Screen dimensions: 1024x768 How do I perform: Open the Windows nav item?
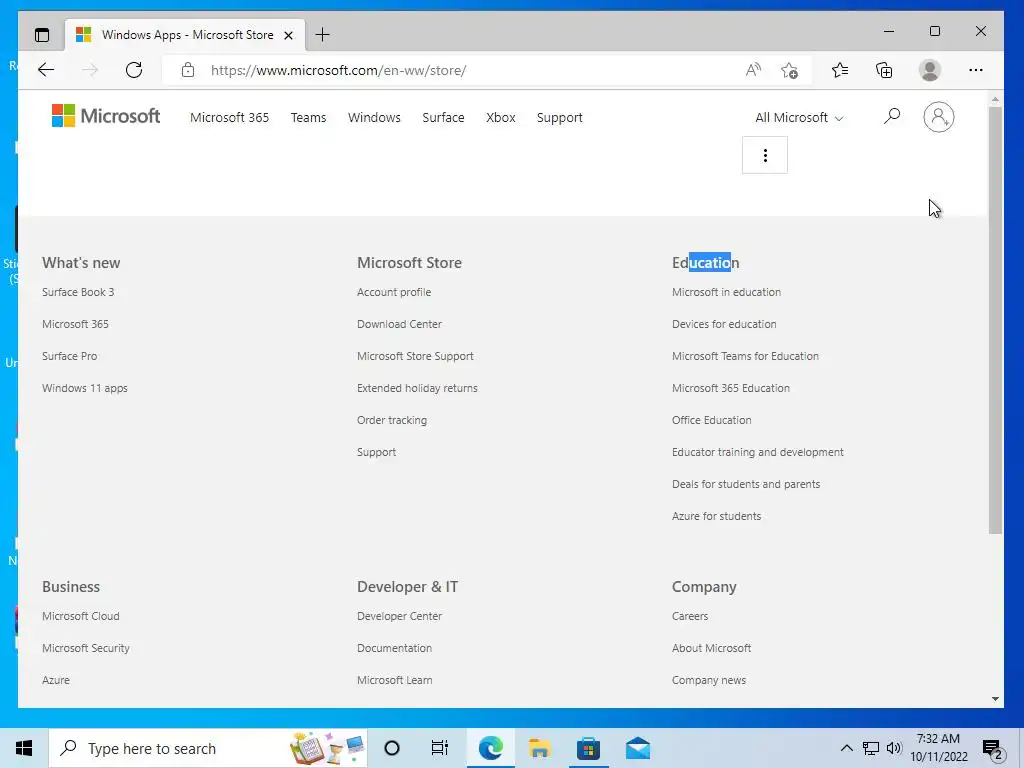click(374, 118)
